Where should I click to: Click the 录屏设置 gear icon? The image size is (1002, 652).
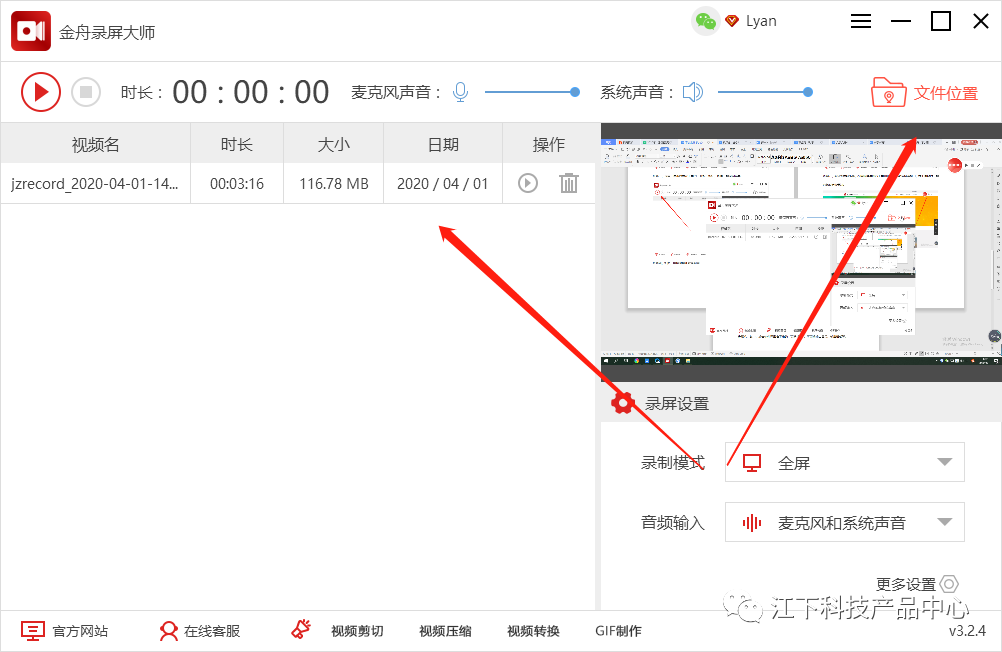(x=622, y=403)
